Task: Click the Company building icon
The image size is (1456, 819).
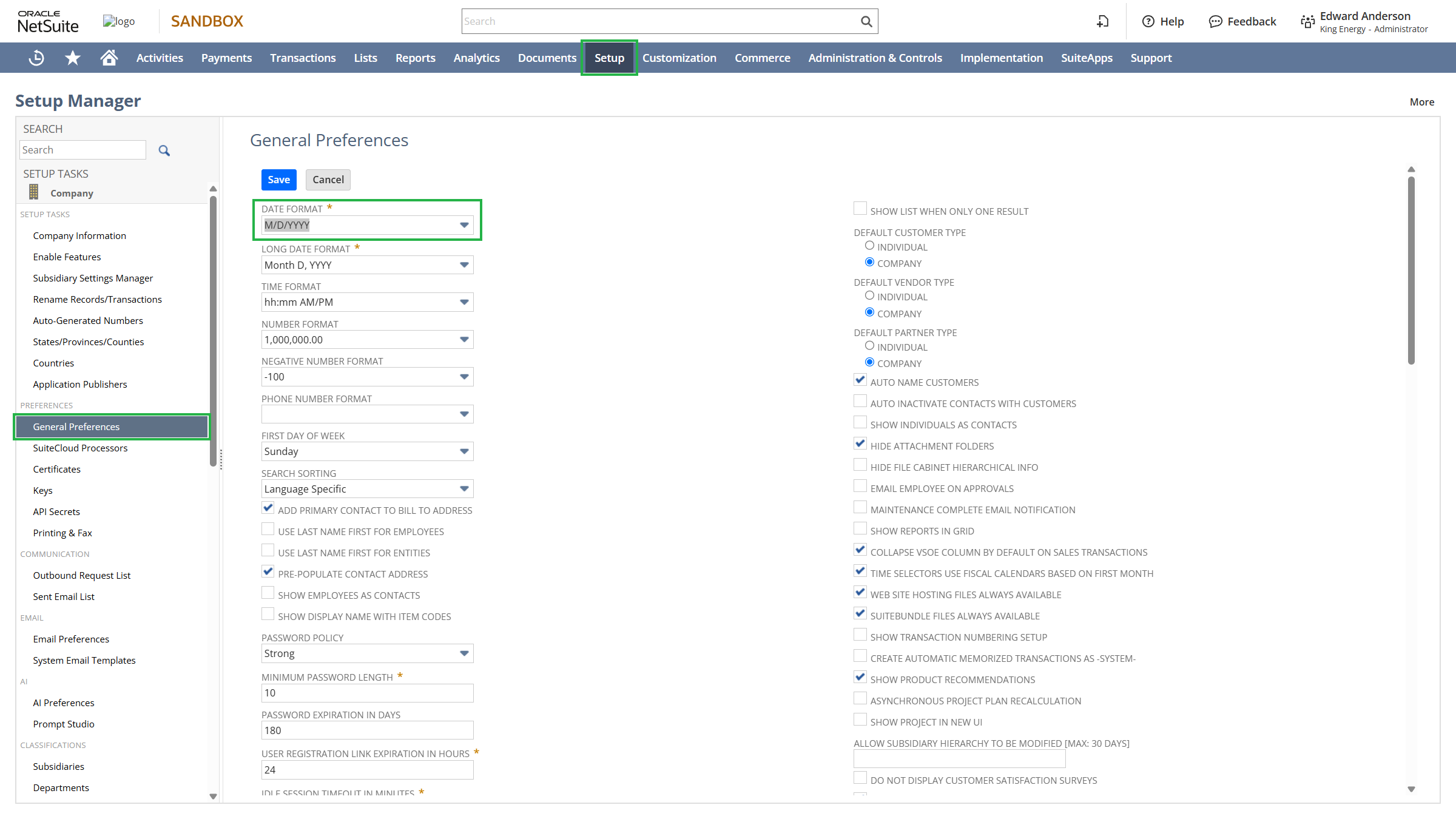Action: tap(34, 192)
